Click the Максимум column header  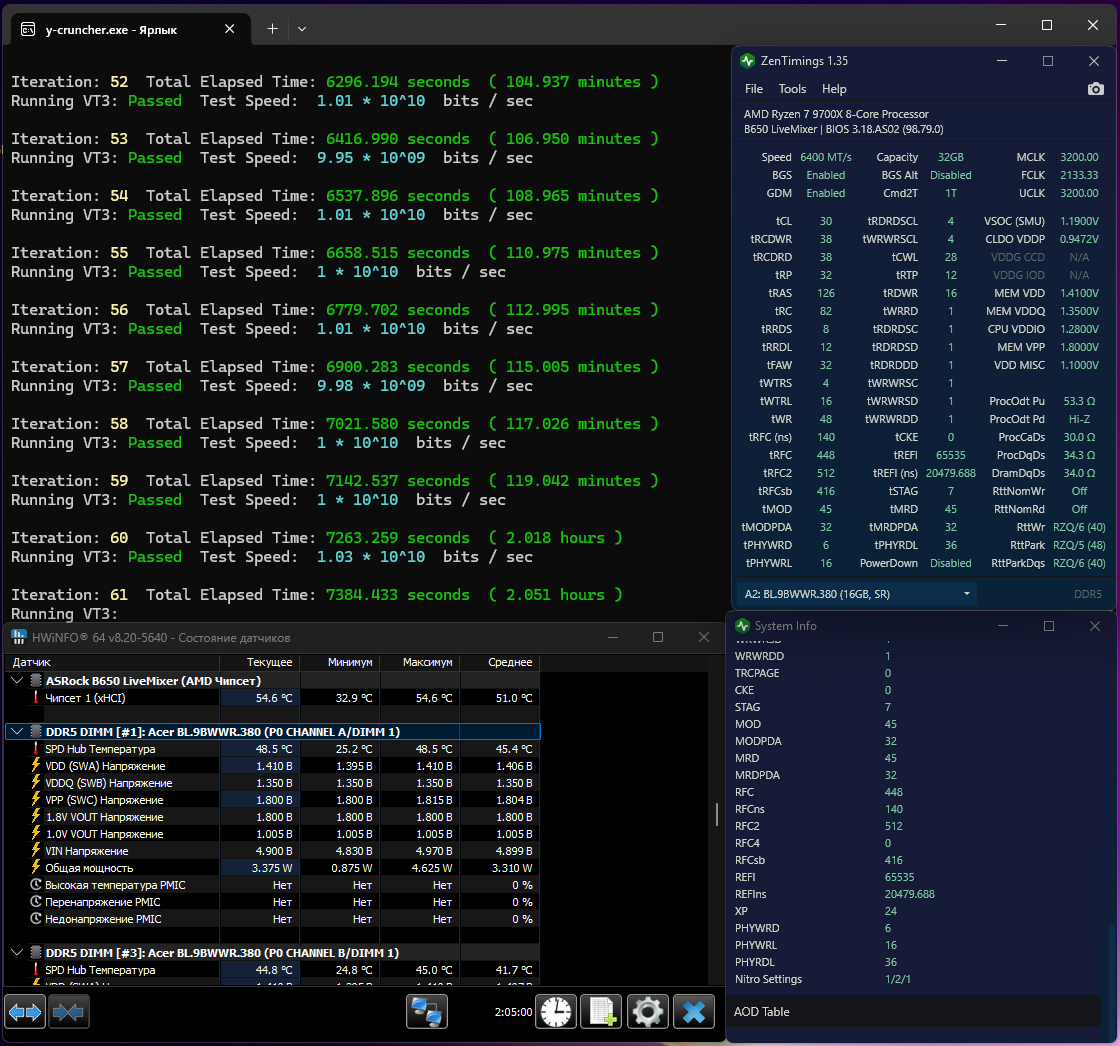click(421, 662)
